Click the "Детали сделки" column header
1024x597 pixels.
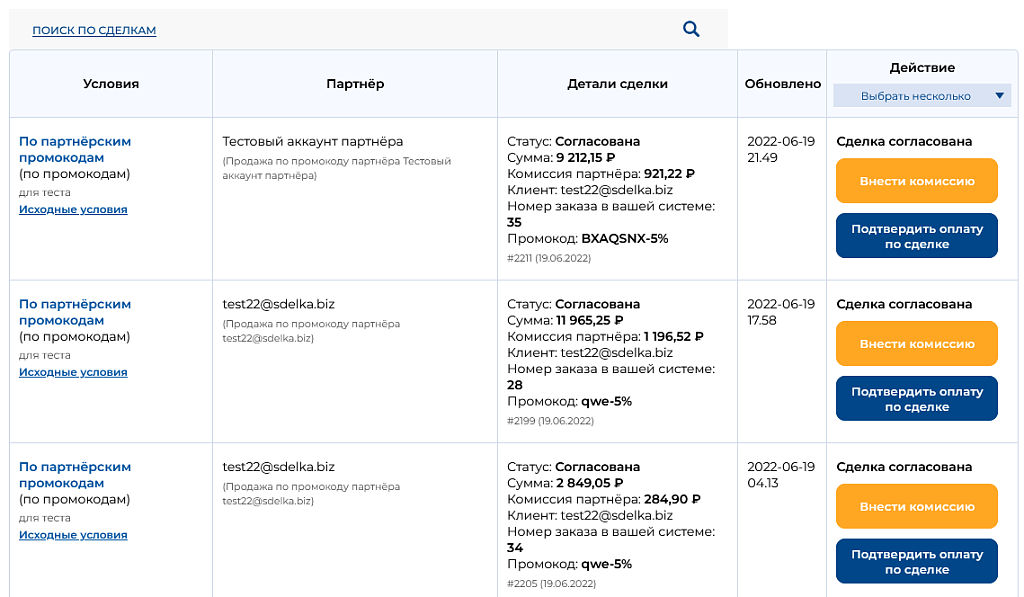pyautogui.click(x=617, y=83)
